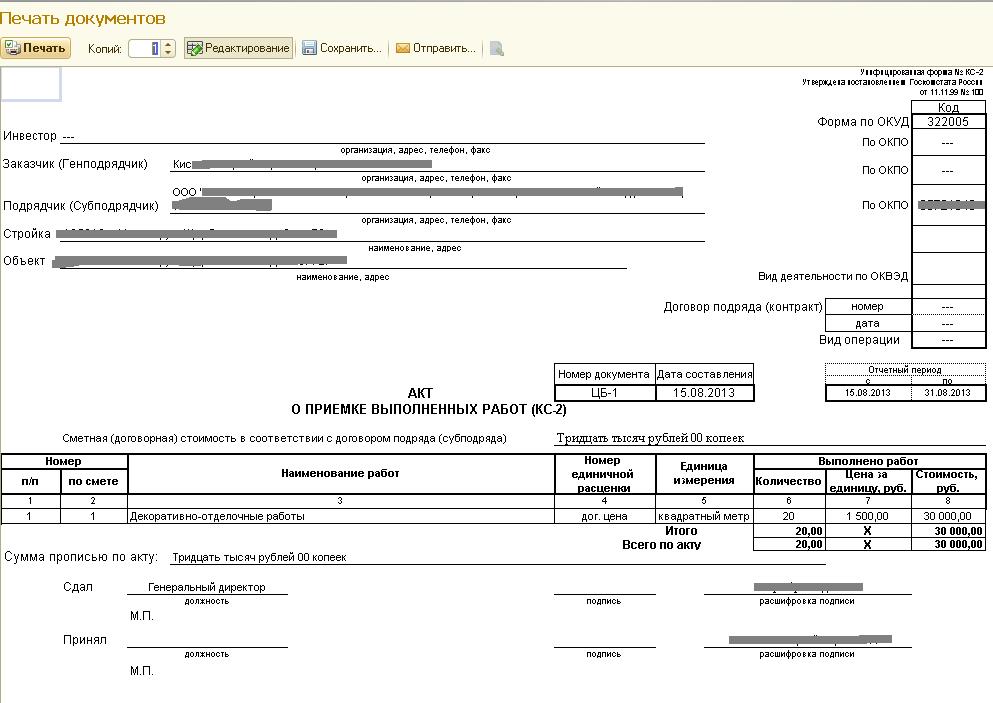Viewport: 993px width, 703px height.
Task: Click the Инвестор label
Action: coord(30,136)
